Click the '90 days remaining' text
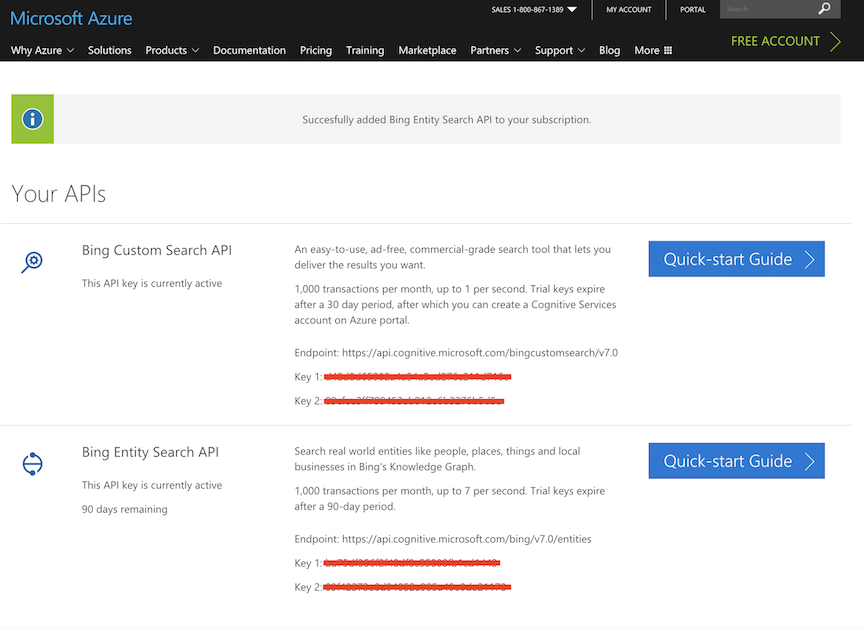Image resolution: width=864 pixels, height=629 pixels. [x=125, y=509]
